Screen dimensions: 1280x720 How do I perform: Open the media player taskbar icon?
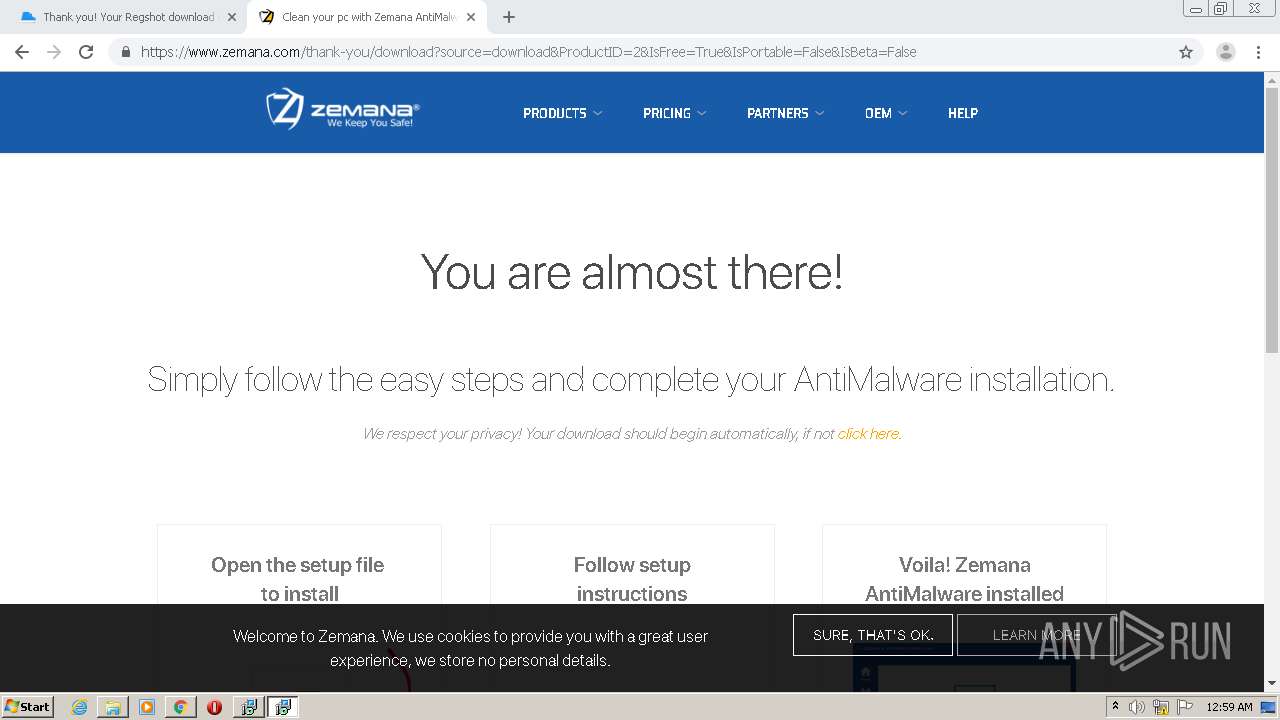pos(147,707)
